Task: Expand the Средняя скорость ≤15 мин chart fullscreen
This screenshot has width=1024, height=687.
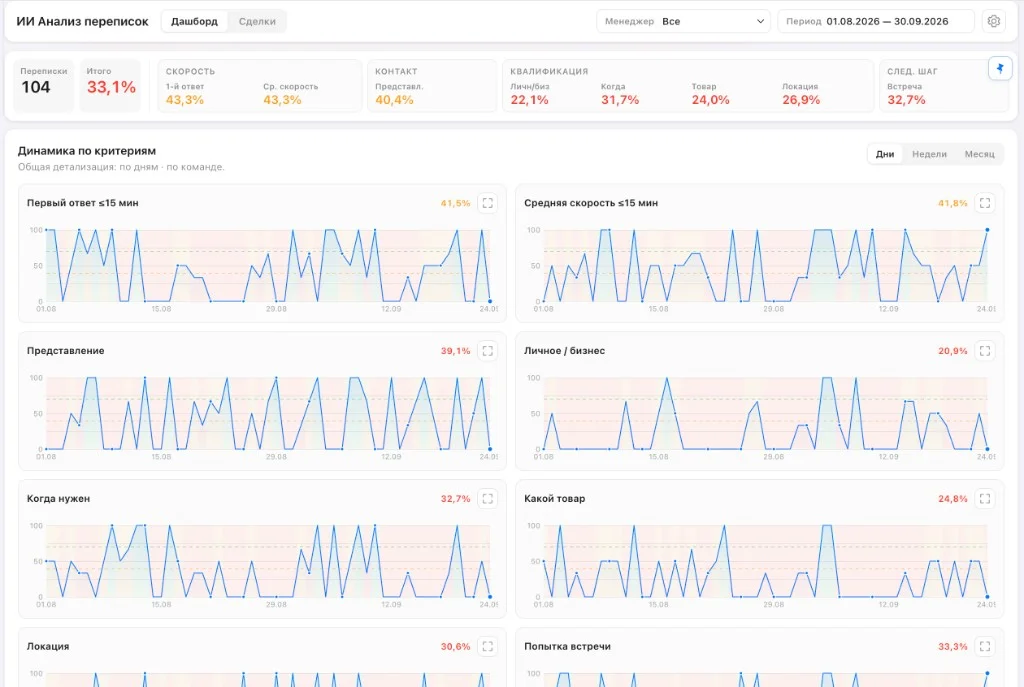Action: 985,203
